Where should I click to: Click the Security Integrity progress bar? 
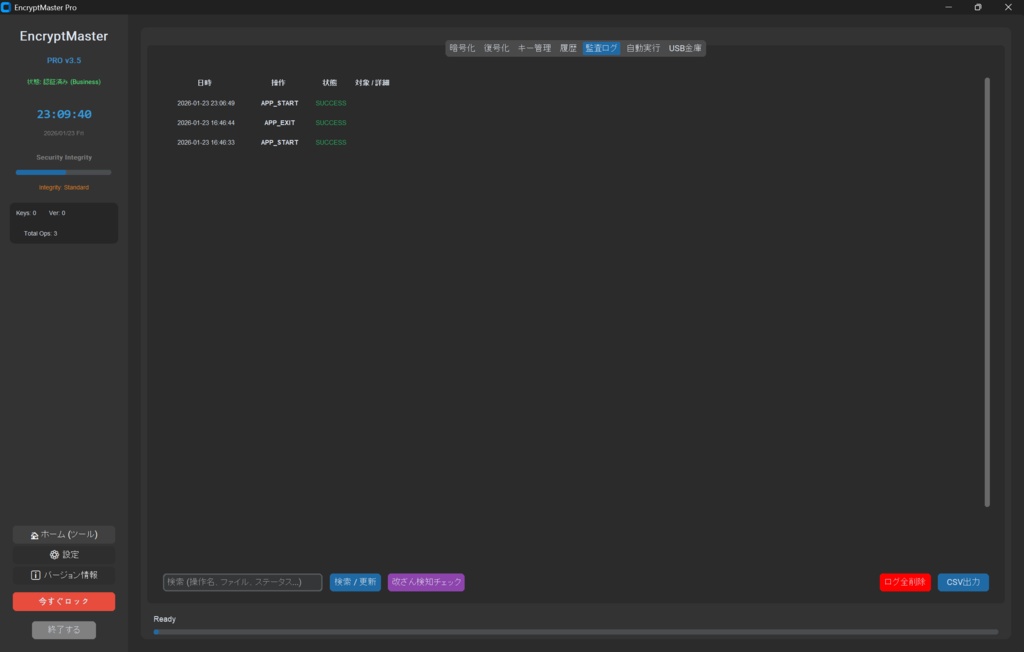[x=63, y=171]
